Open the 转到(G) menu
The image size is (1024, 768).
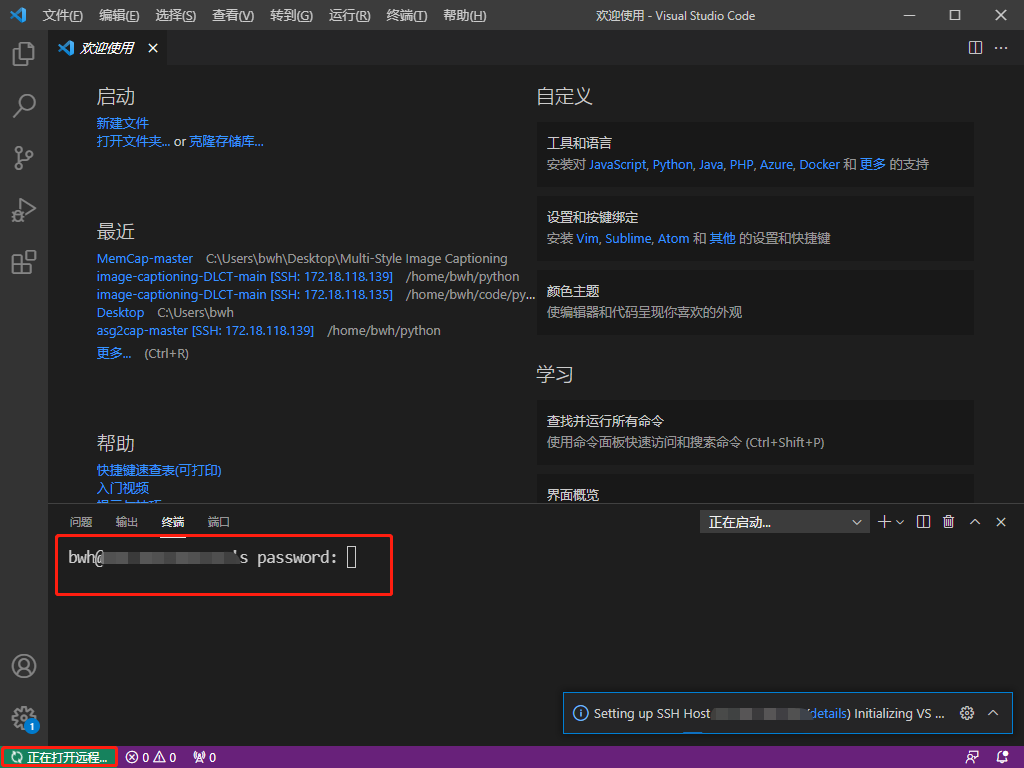291,16
